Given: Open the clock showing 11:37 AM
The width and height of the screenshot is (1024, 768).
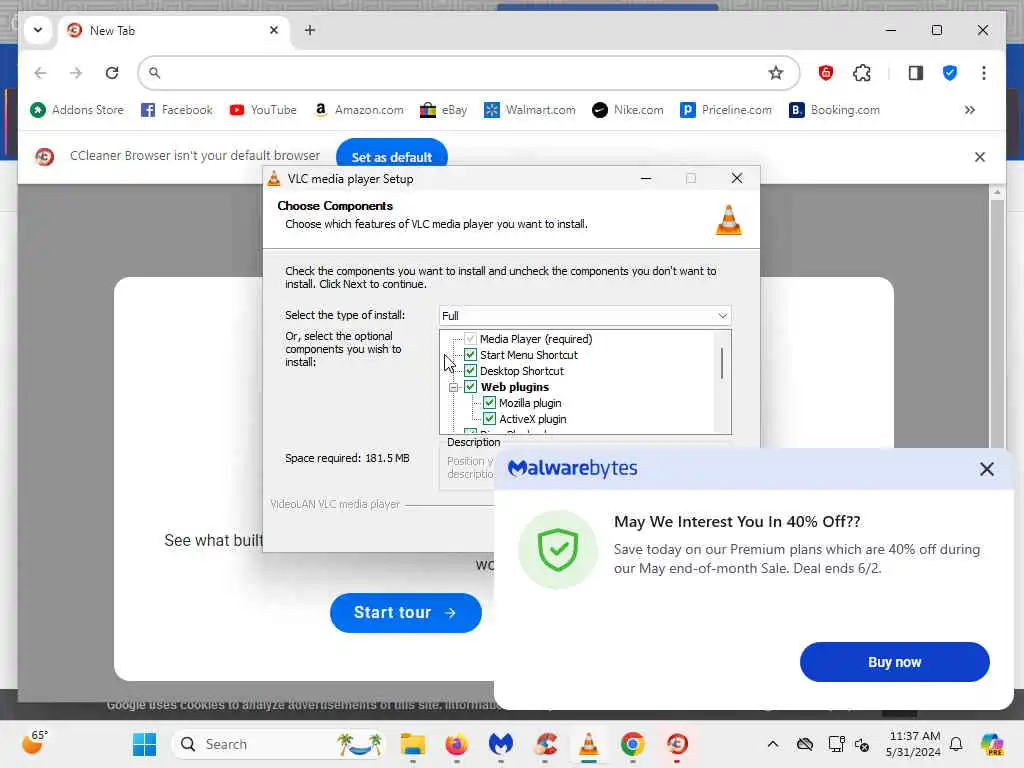Looking at the screenshot, I should click(913, 744).
